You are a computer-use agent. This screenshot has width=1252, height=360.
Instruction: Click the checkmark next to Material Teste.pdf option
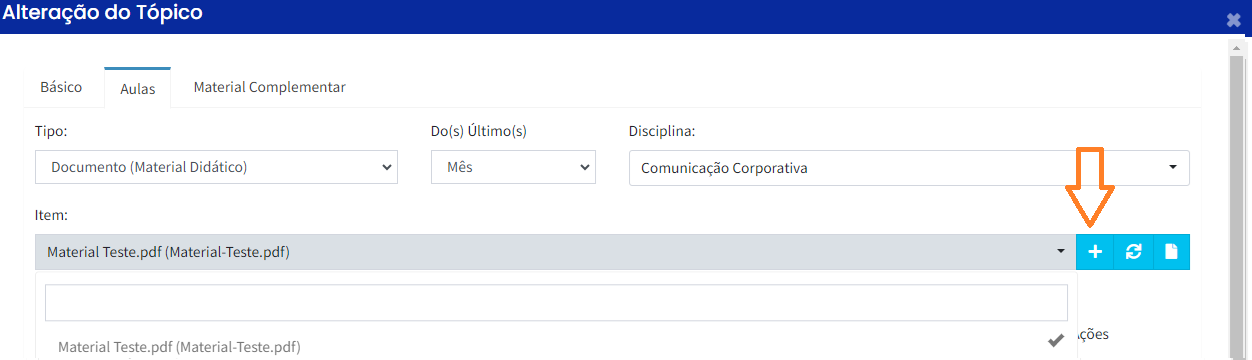(1055, 341)
